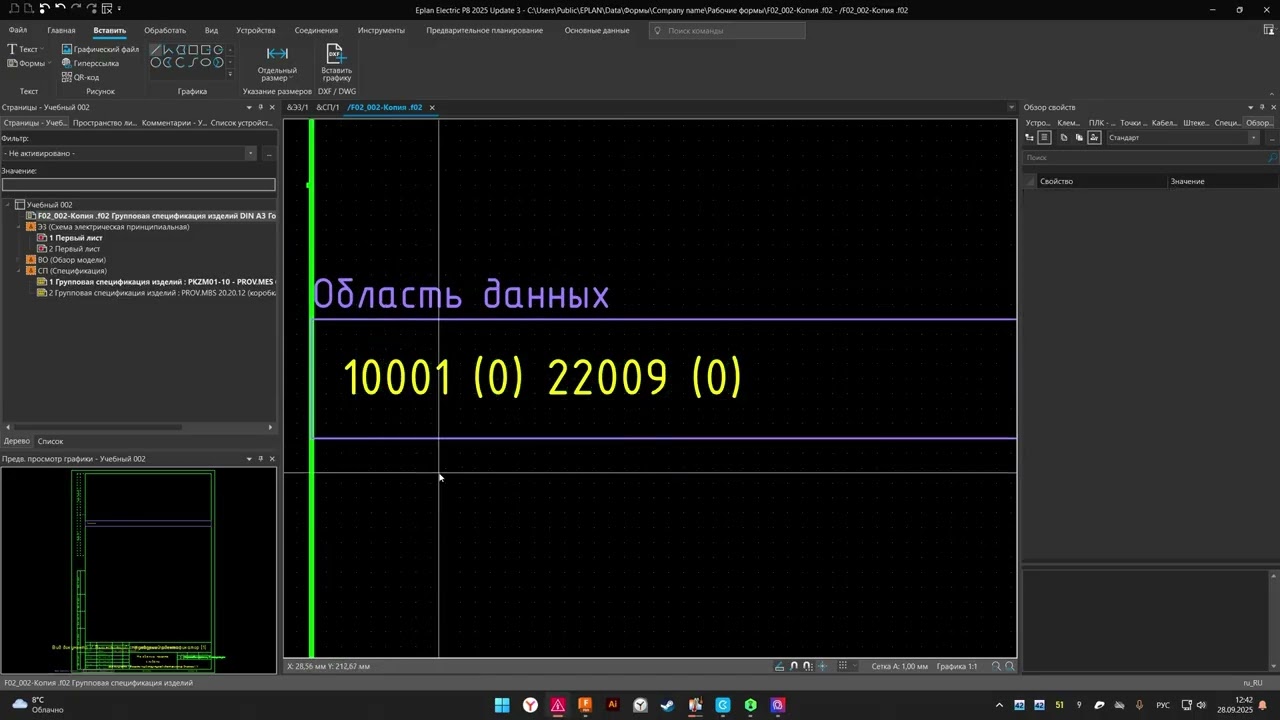This screenshot has width=1280, height=720.
Task: Toggle snap to grid crosshair in status bar
Action: [823, 666]
